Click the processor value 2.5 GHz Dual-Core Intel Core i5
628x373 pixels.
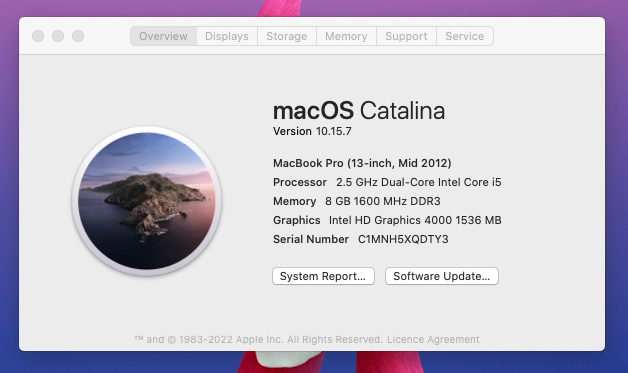(x=419, y=182)
